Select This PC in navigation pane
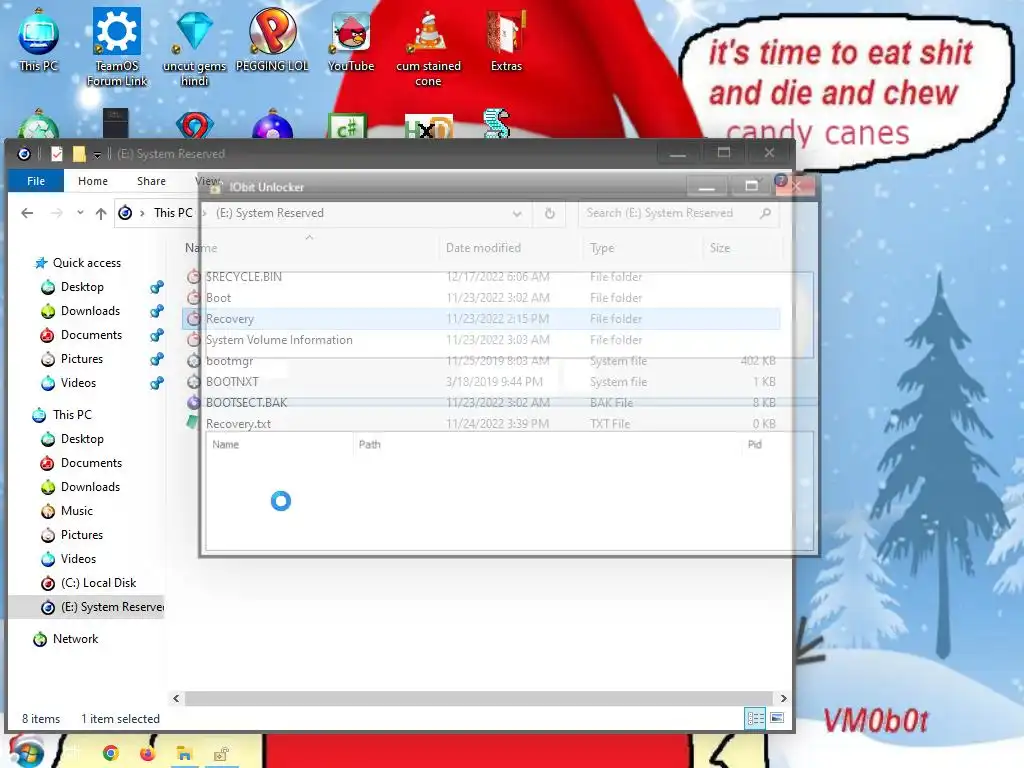The height and width of the screenshot is (768, 1024). pyautogui.click(x=72, y=415)
